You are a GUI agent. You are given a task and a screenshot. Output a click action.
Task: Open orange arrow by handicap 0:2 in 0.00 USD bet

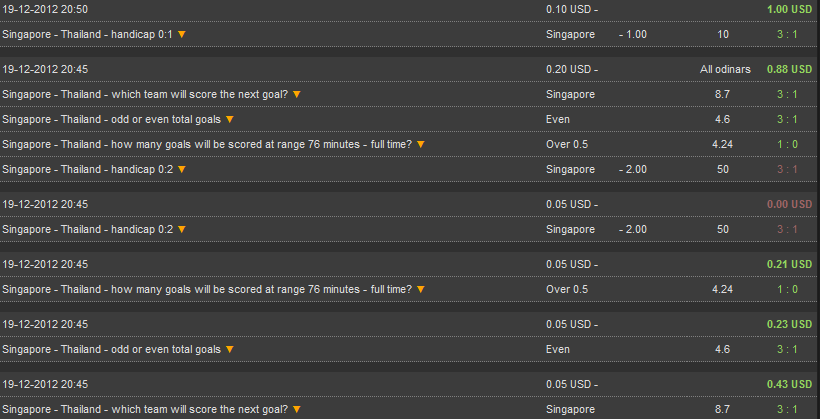(181, 230)
